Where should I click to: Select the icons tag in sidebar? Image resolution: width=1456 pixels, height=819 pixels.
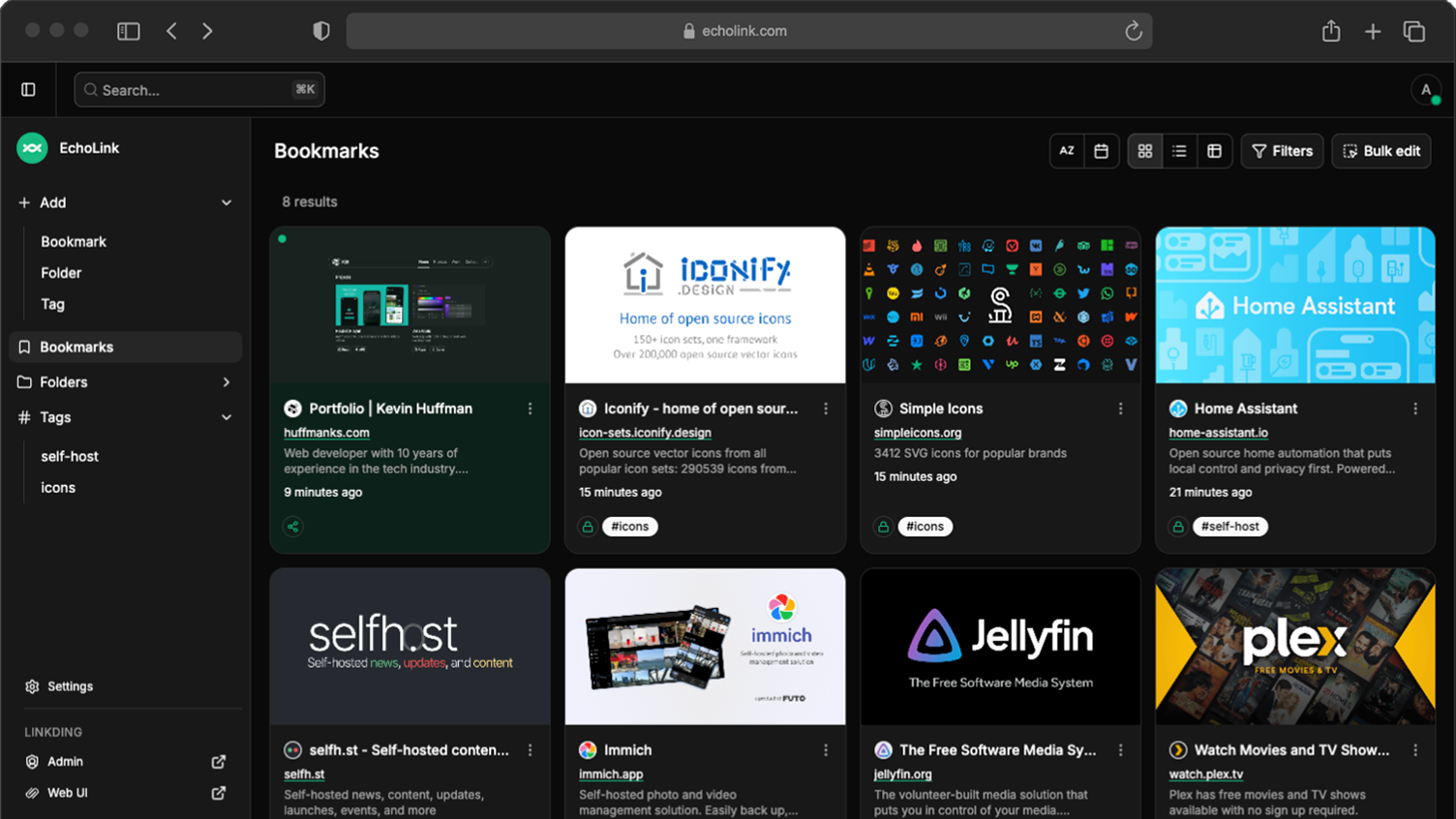point(58,488)
